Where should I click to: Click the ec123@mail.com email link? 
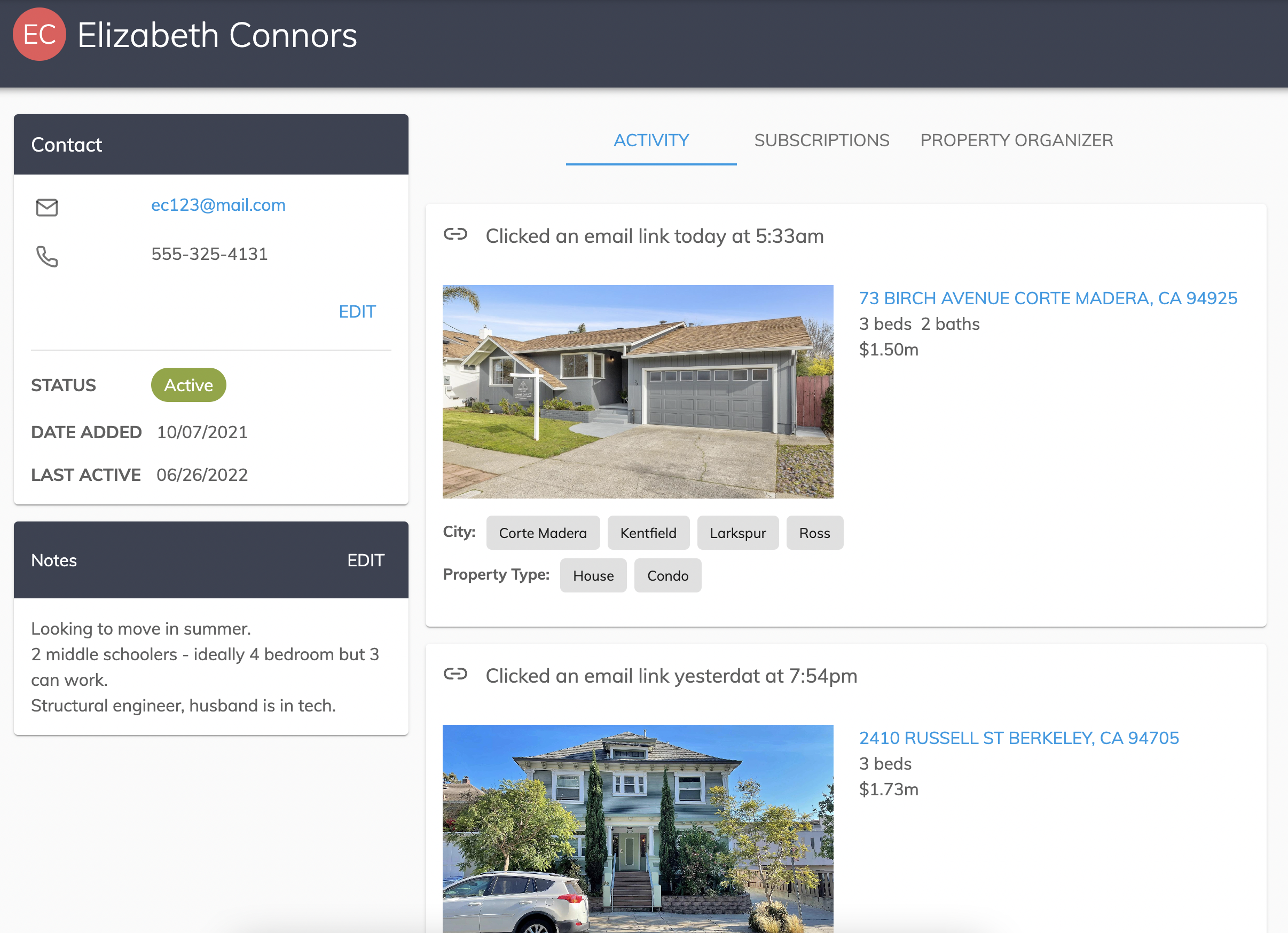(219, 205)
